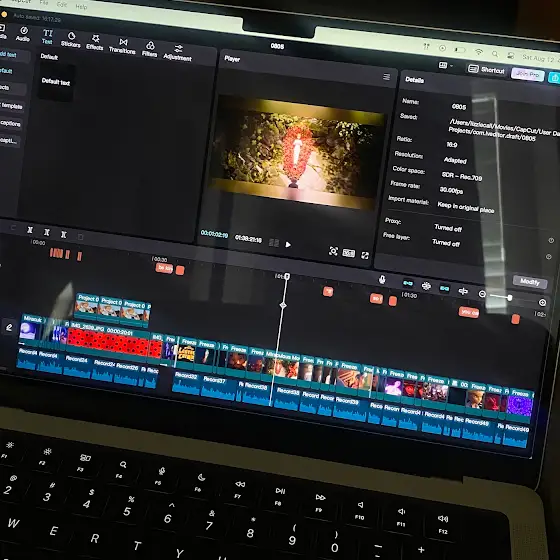
Task: Open the File menu in macOS menu bar
Action: click(x=44, y=2)
